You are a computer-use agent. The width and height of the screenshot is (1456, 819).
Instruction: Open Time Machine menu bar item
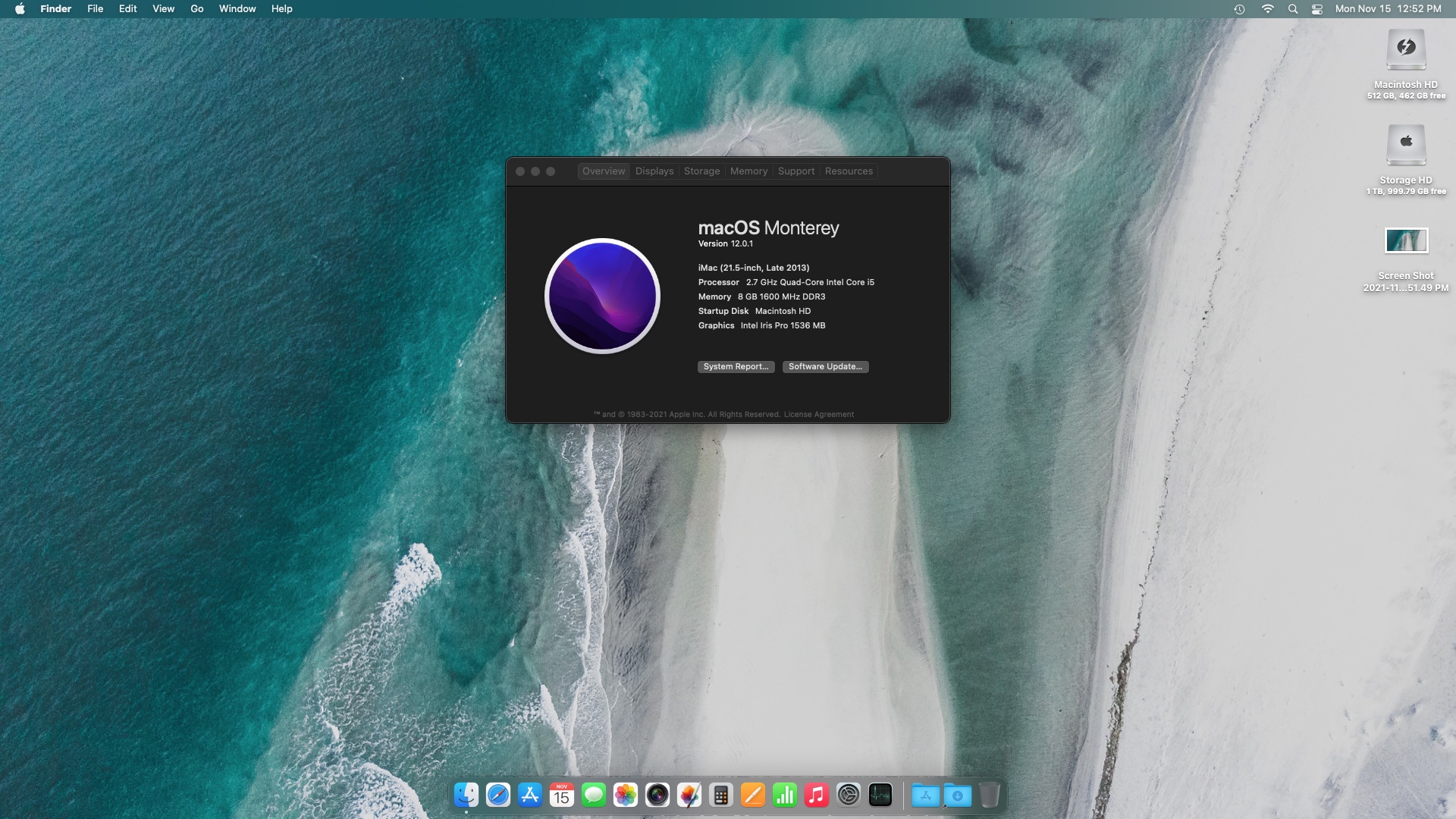(x=1239, y=9)
